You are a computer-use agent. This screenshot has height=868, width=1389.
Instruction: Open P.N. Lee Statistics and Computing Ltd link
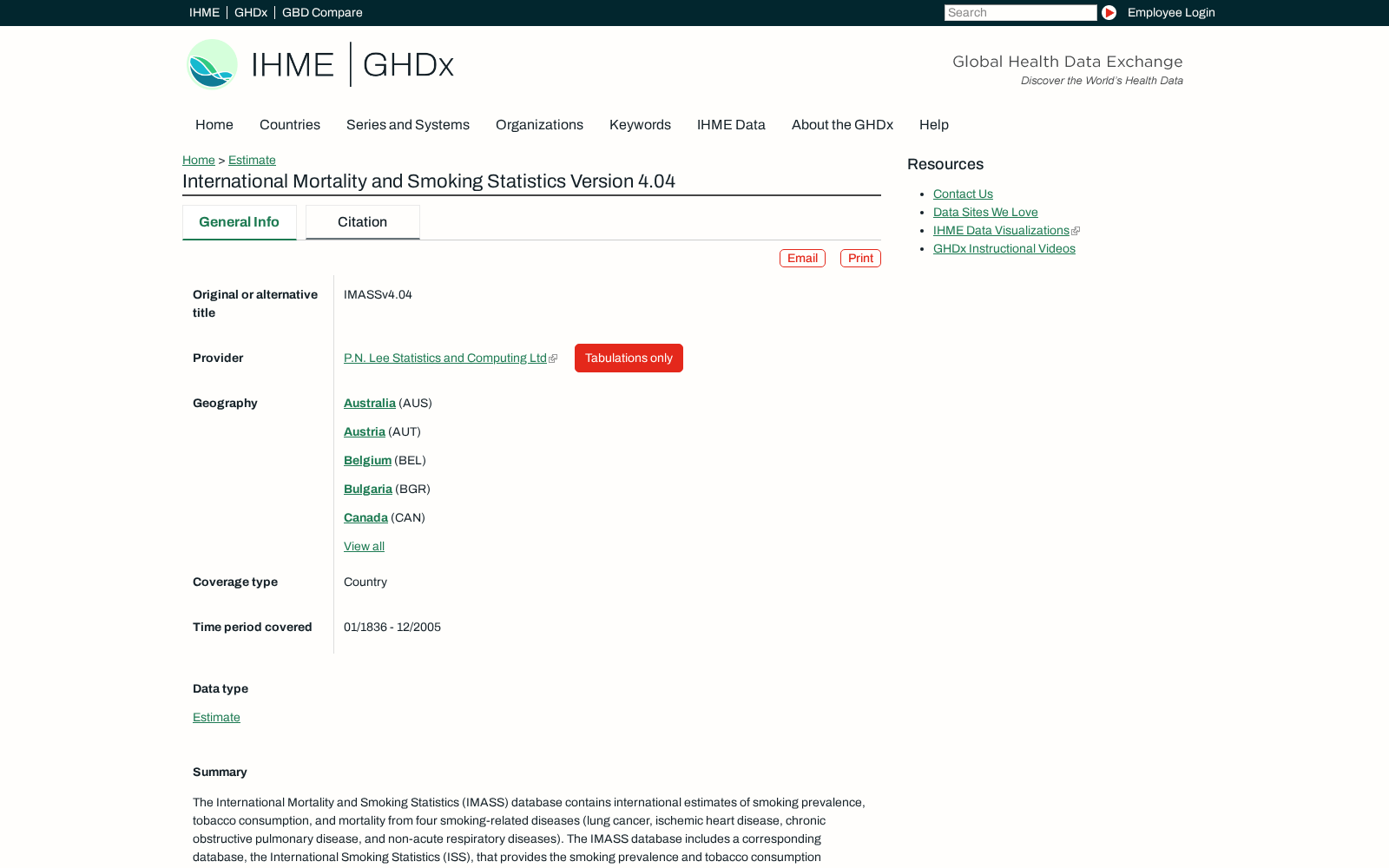[x=445, y=358]
